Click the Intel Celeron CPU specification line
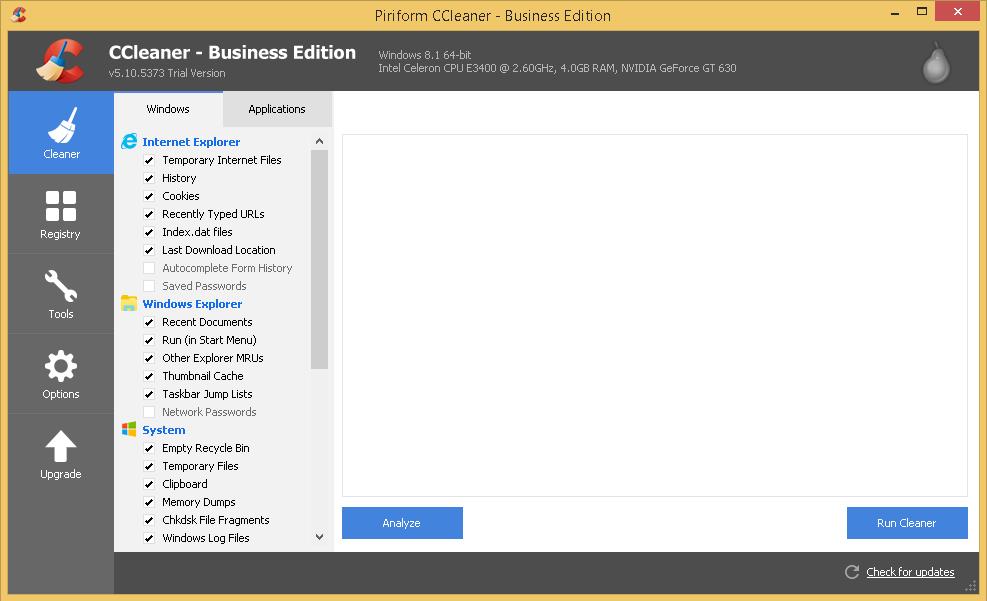This screenshot has height=601, width=987. pos(557,68)
